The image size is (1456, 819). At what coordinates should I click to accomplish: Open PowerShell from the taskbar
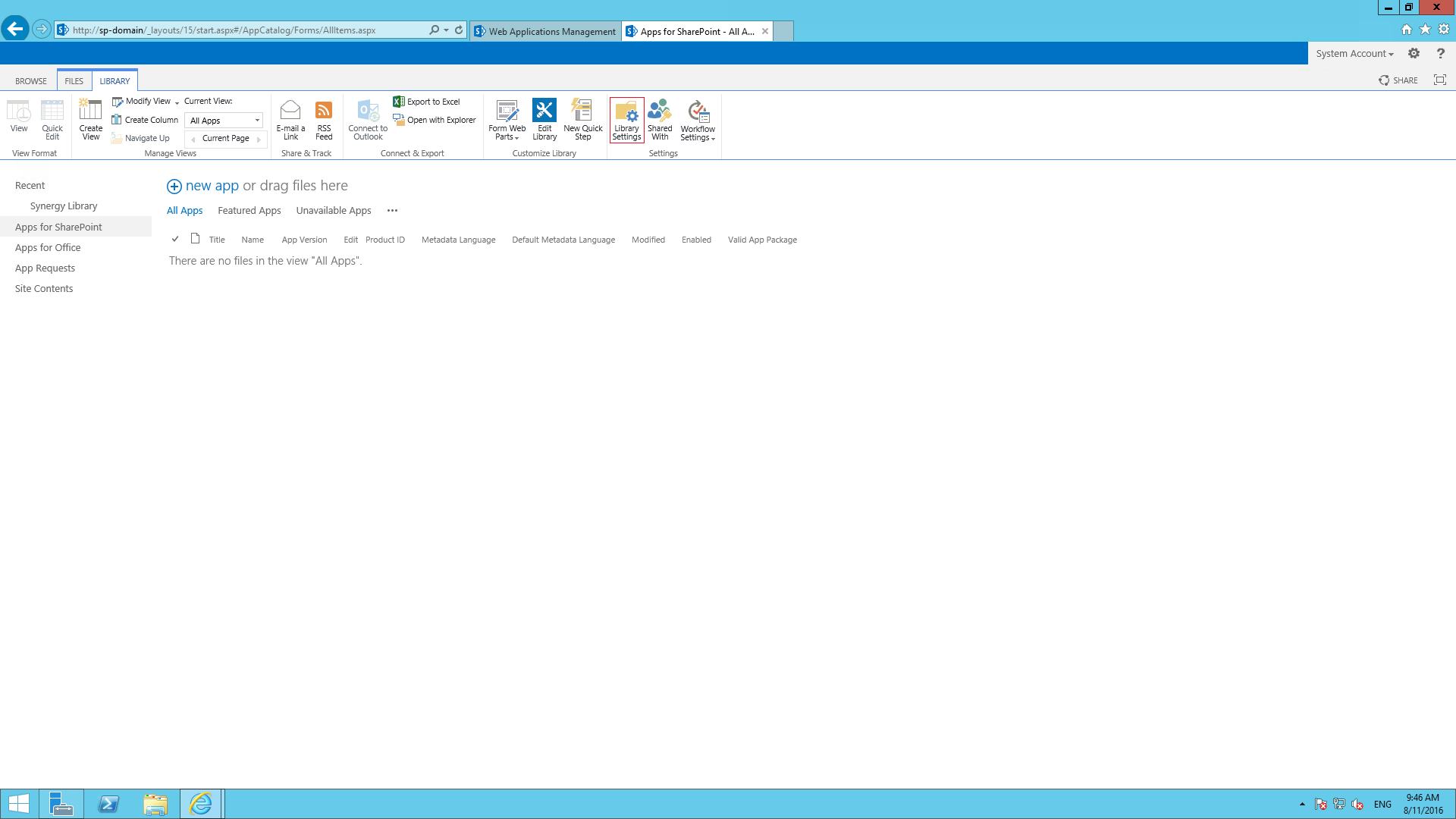point(108,804)
